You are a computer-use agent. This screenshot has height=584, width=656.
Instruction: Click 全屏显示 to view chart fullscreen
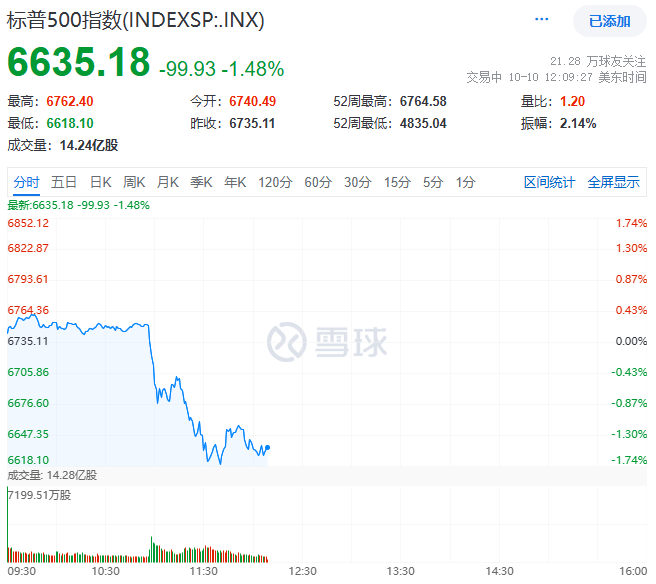[613, 182]
